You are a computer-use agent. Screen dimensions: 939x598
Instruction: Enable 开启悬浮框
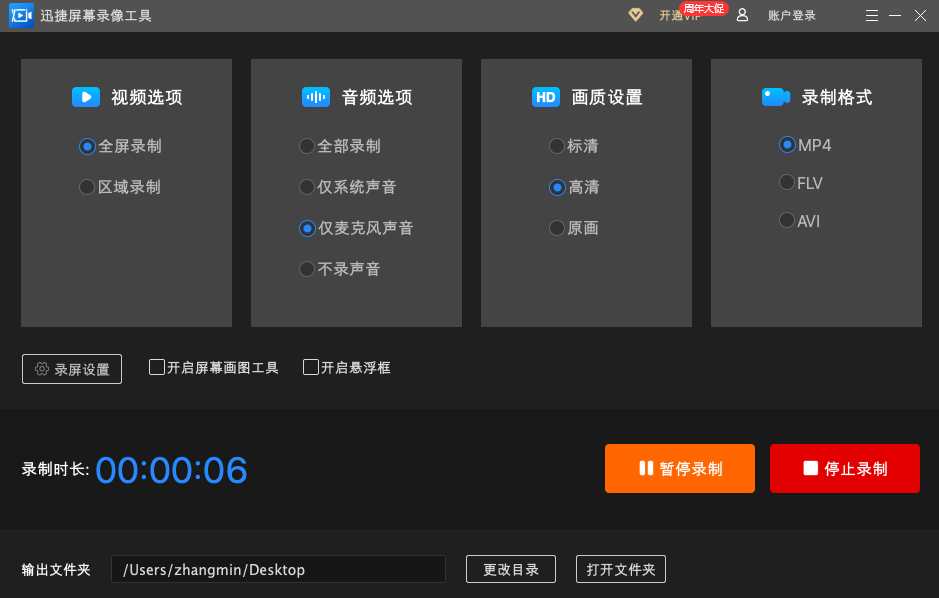(x=310, y=367)
